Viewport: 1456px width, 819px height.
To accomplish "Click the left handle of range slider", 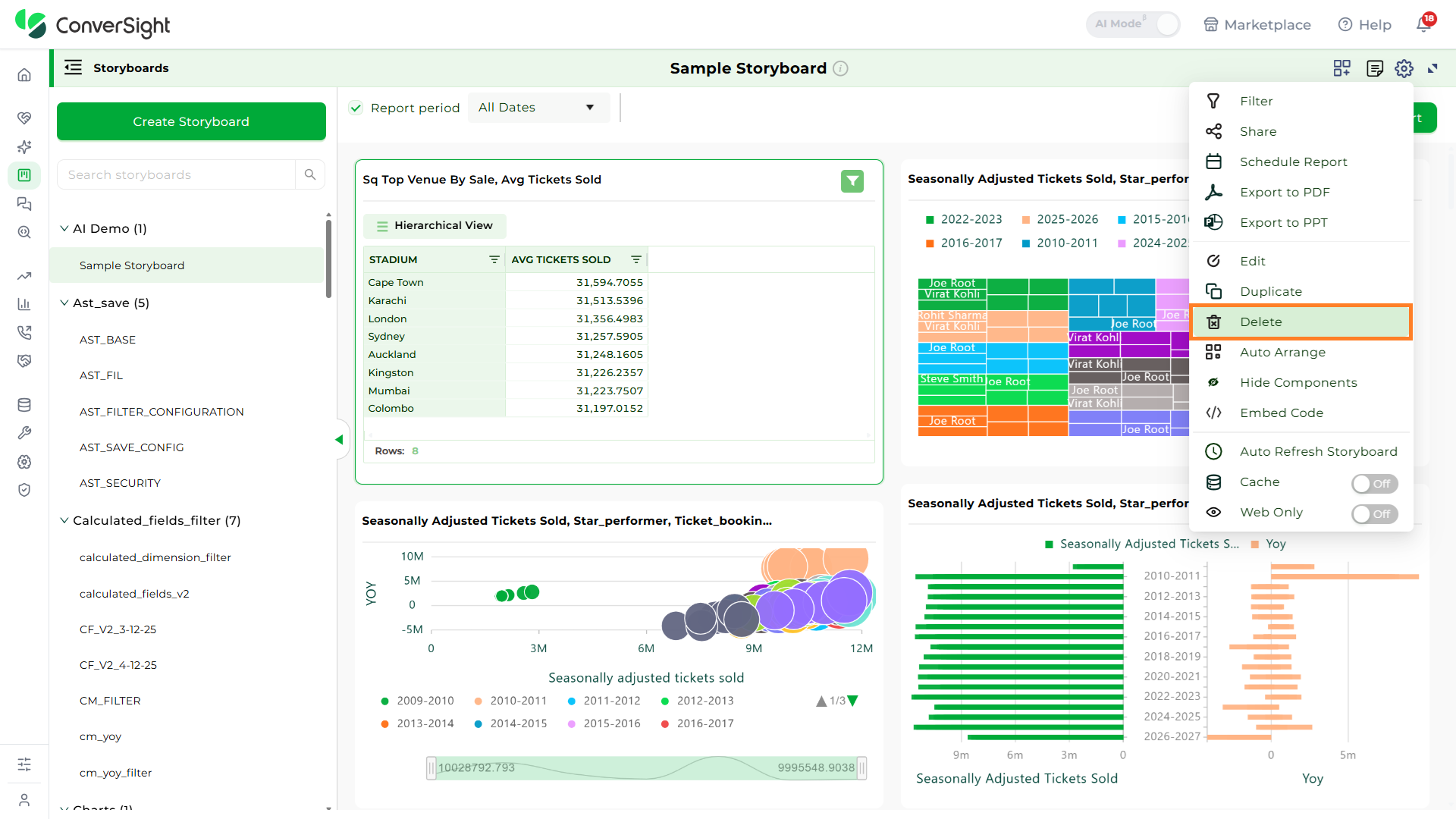I will pos(431,768).
